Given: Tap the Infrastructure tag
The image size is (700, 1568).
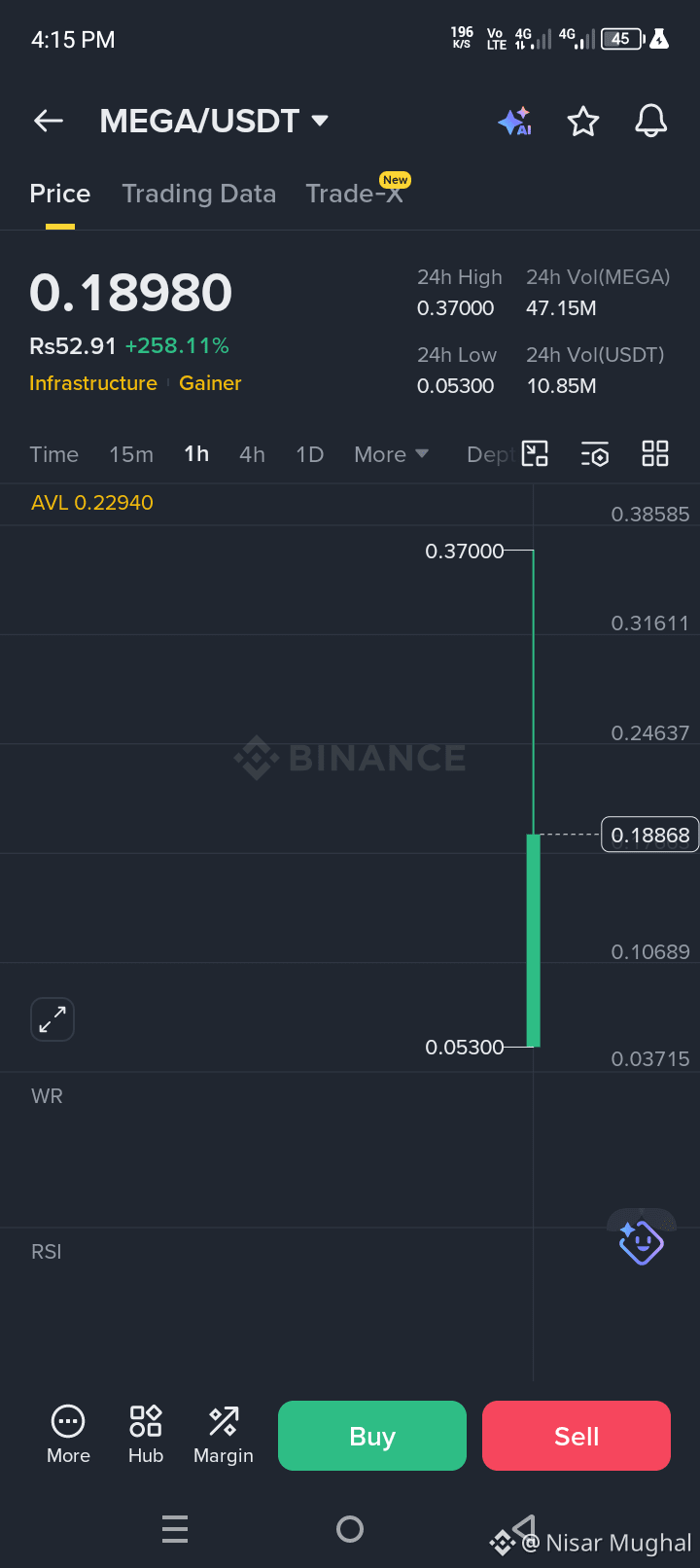Looking at the screenshot, I should pos(93,383).
